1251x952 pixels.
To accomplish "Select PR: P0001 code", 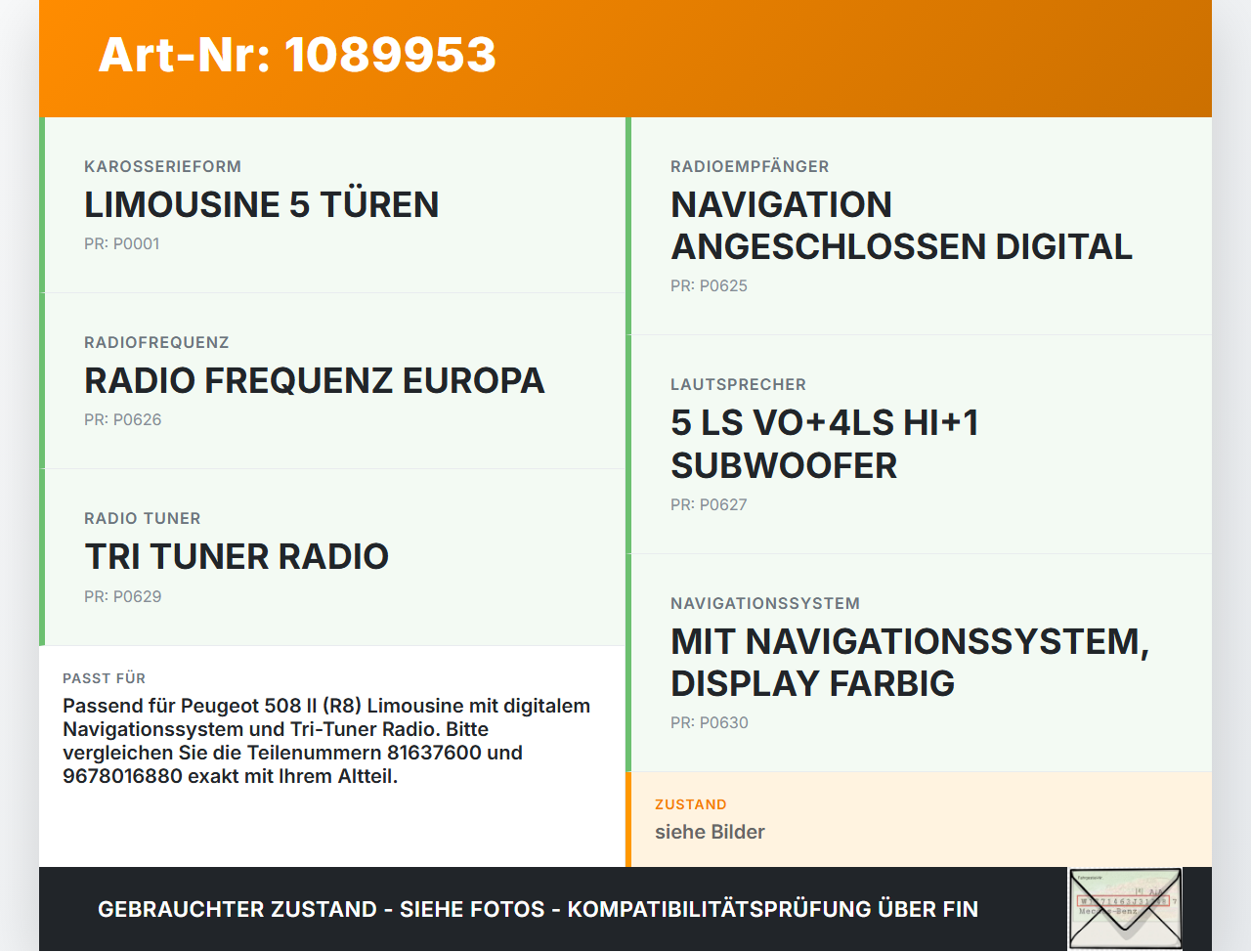I will pyautogui.click(x=121, y=244).
